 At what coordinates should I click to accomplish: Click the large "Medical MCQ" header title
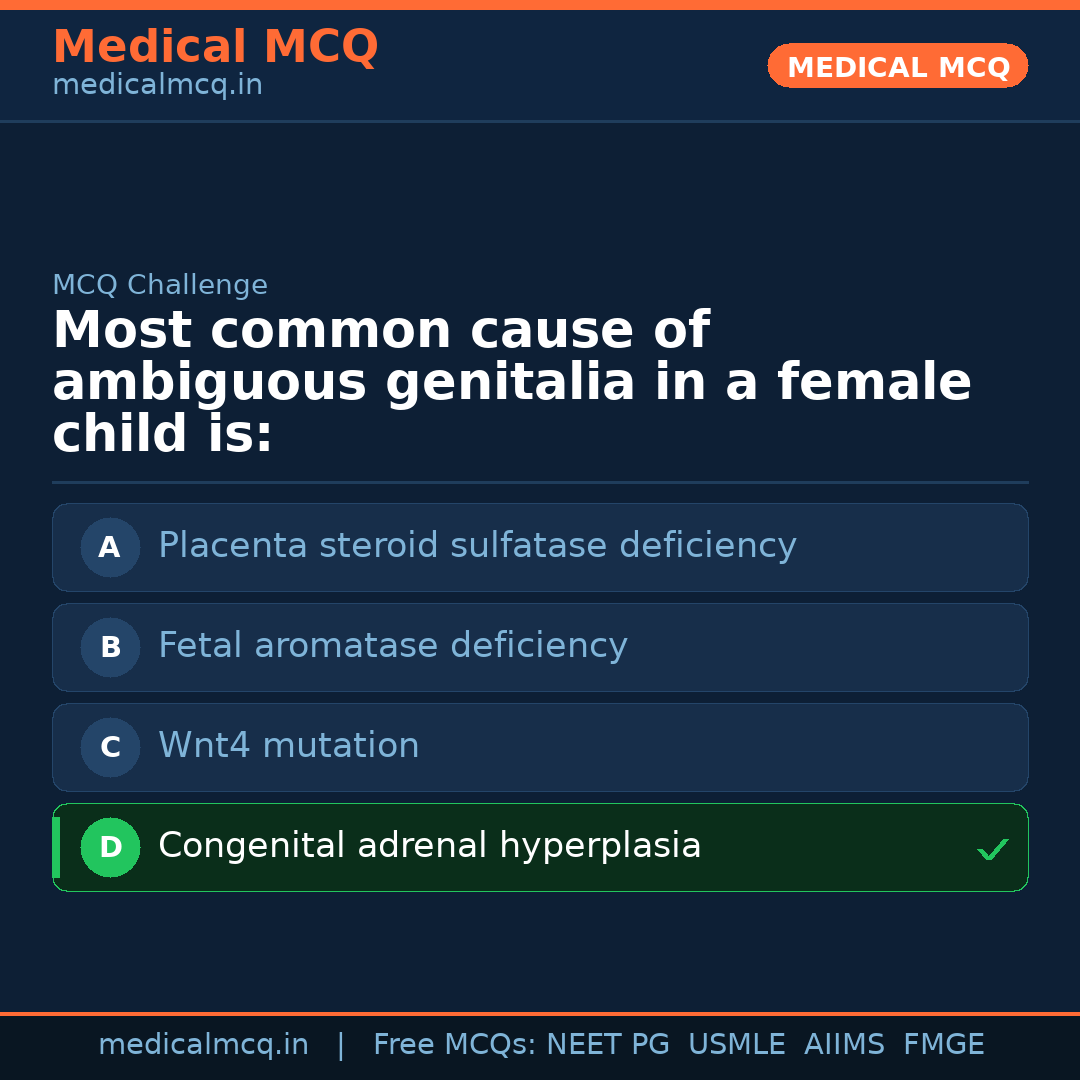(215, 47)
